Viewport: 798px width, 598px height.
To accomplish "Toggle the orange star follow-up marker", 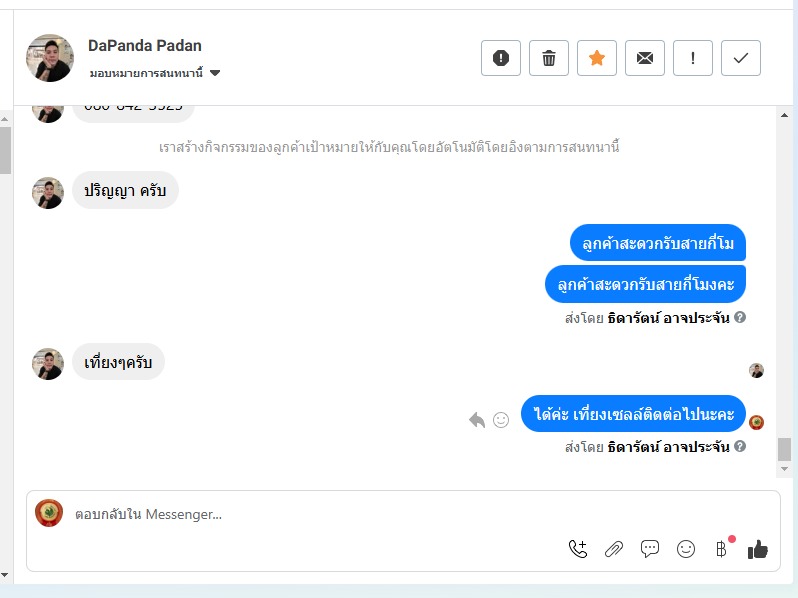I will click(596, 58).
